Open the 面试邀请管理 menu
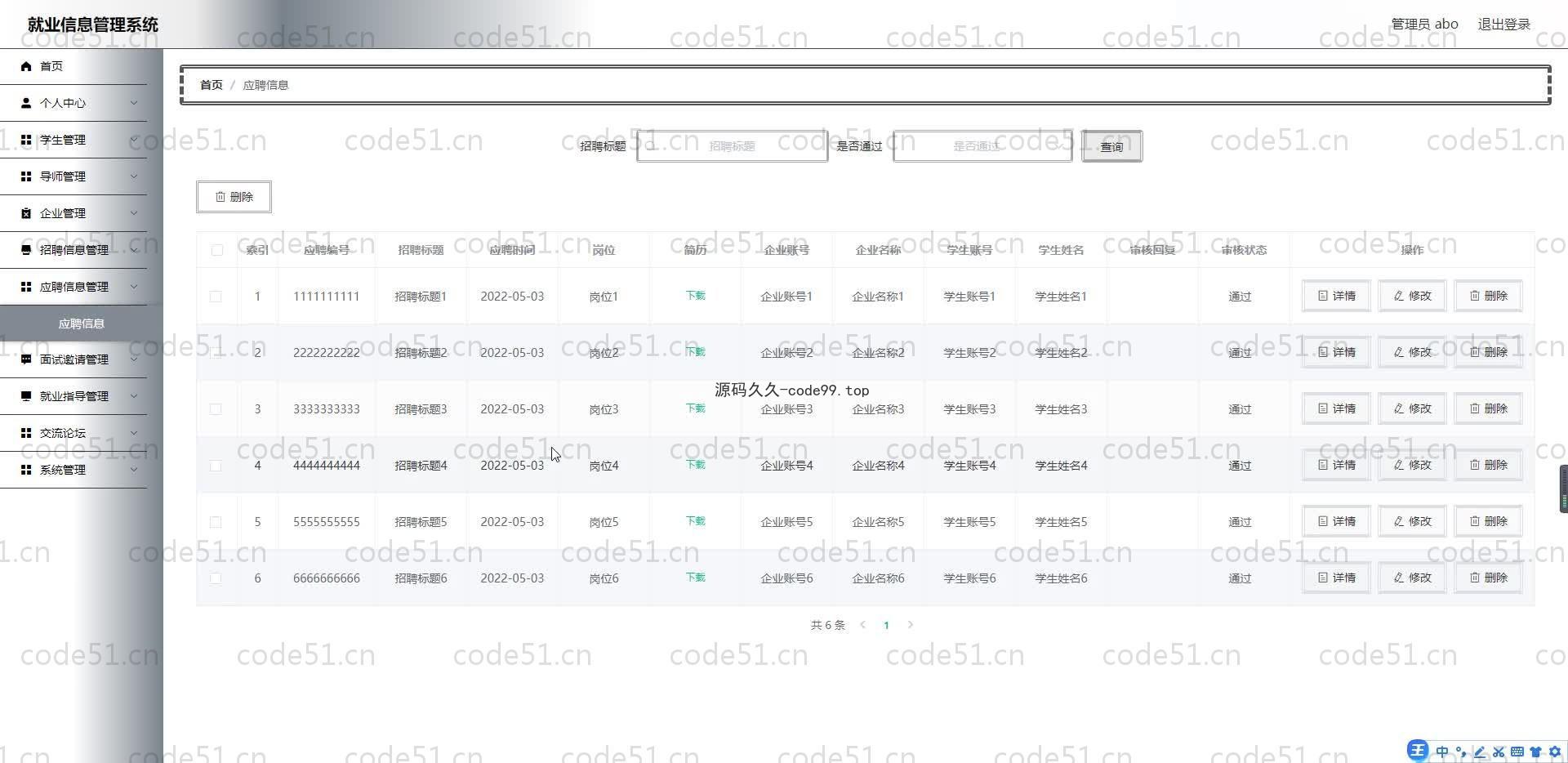This screenshot has width=1568, height=763. tap(73, 359)
